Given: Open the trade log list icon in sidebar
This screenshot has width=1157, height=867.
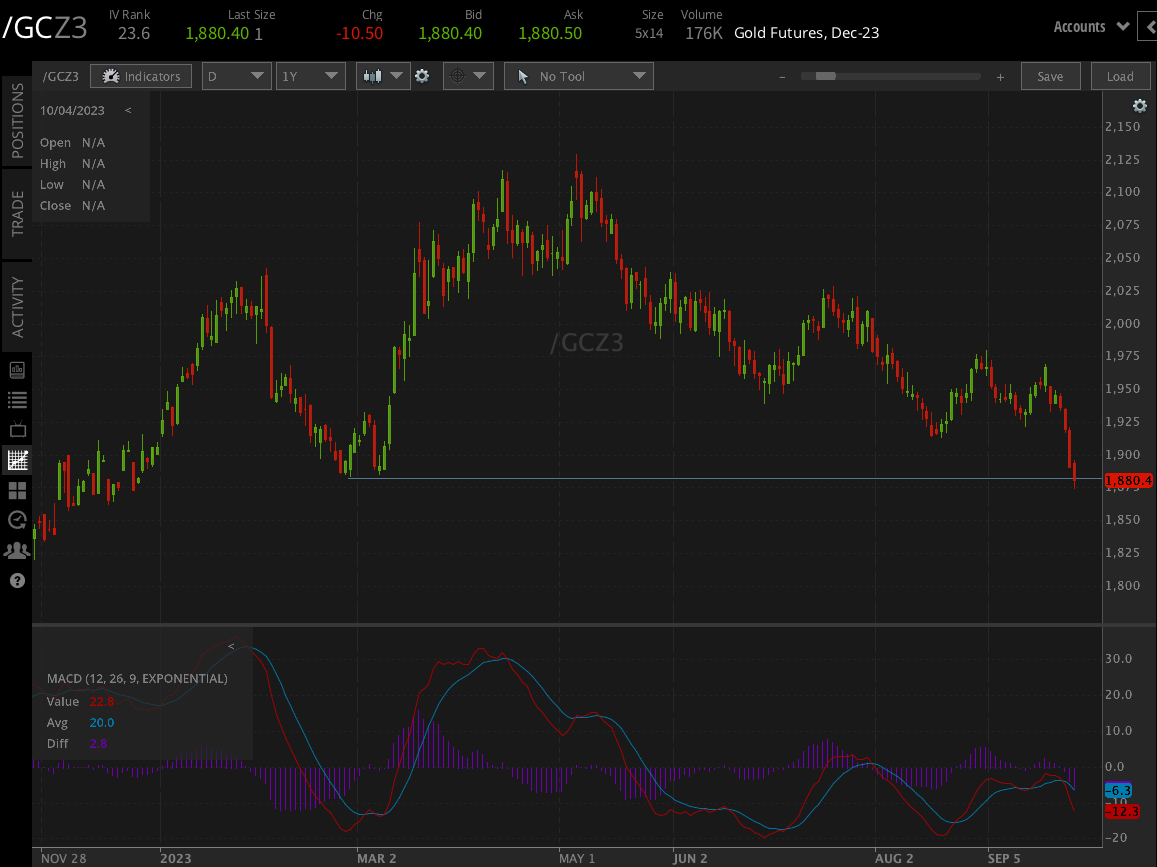Looking at the screenshot, I should point(15,399).
